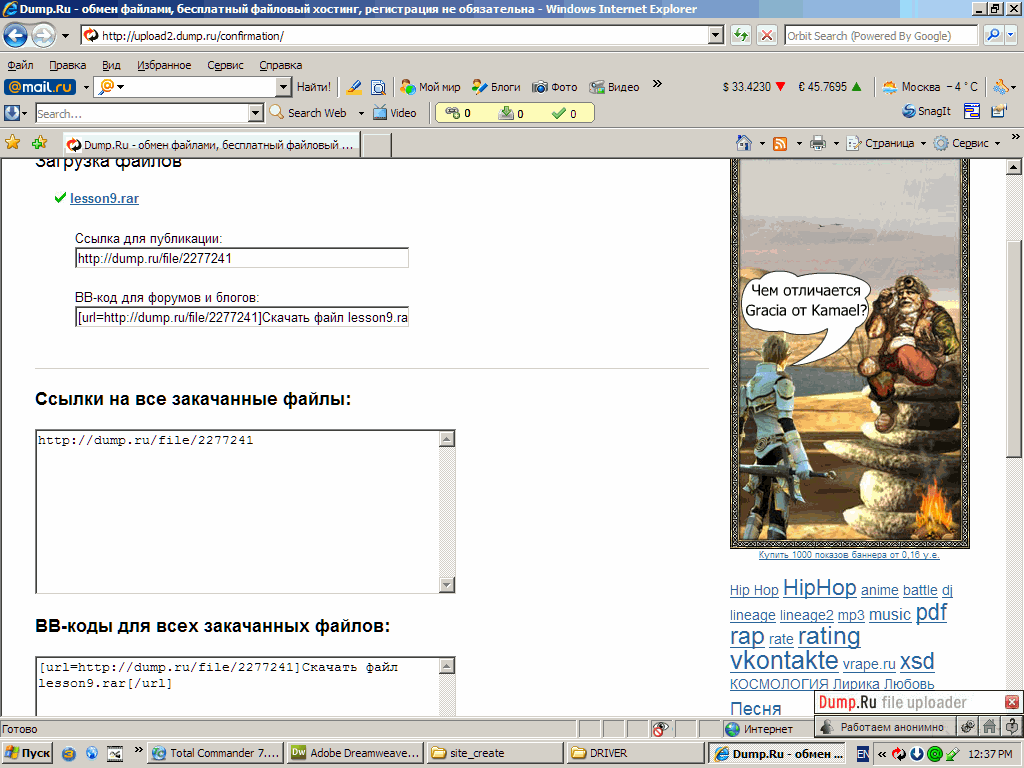
Task: Open the Сервис dropdown in the command bar
Action: point(967,143)
